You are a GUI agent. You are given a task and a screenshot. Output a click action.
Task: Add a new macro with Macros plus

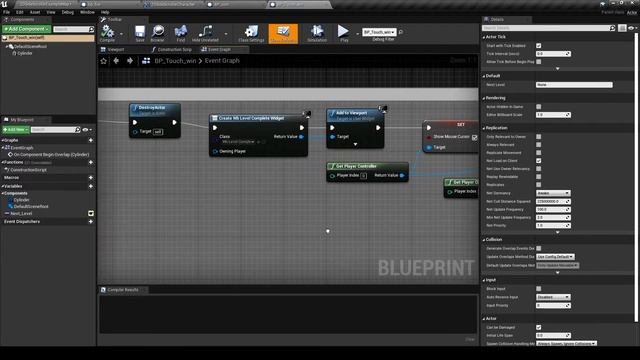(x=91, y=178)
